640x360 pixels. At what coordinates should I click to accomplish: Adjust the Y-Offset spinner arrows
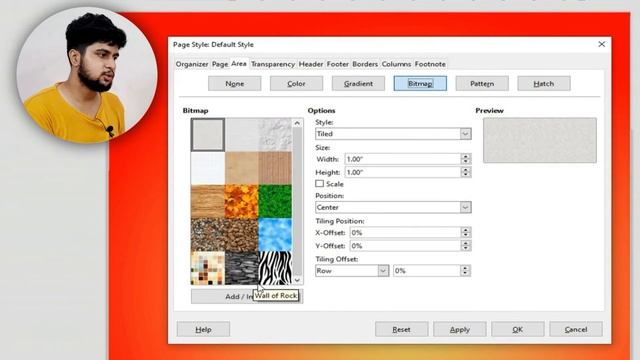point(466,246)
